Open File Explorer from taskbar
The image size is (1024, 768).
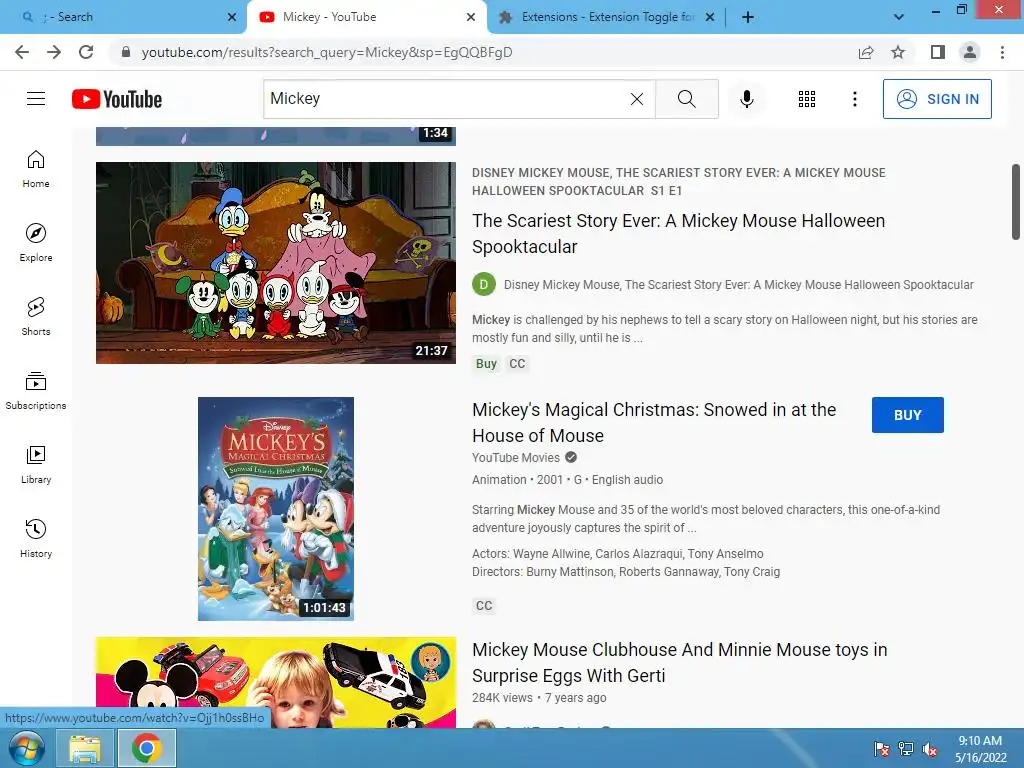tap(85, 748)
